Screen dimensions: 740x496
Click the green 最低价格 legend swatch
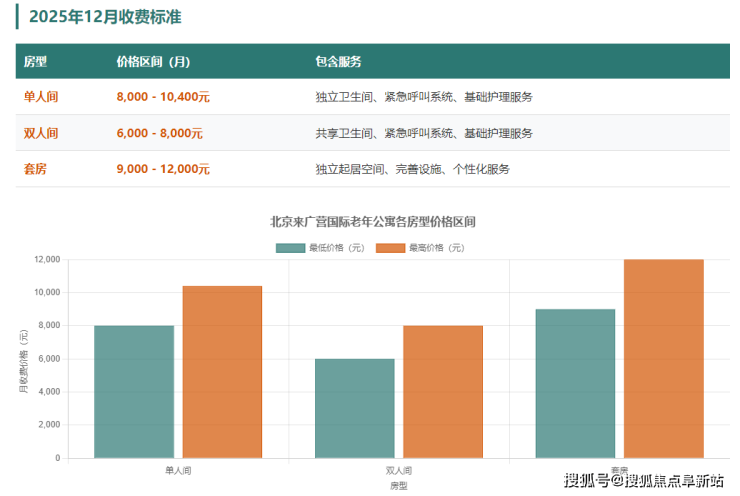pos(290,247)
